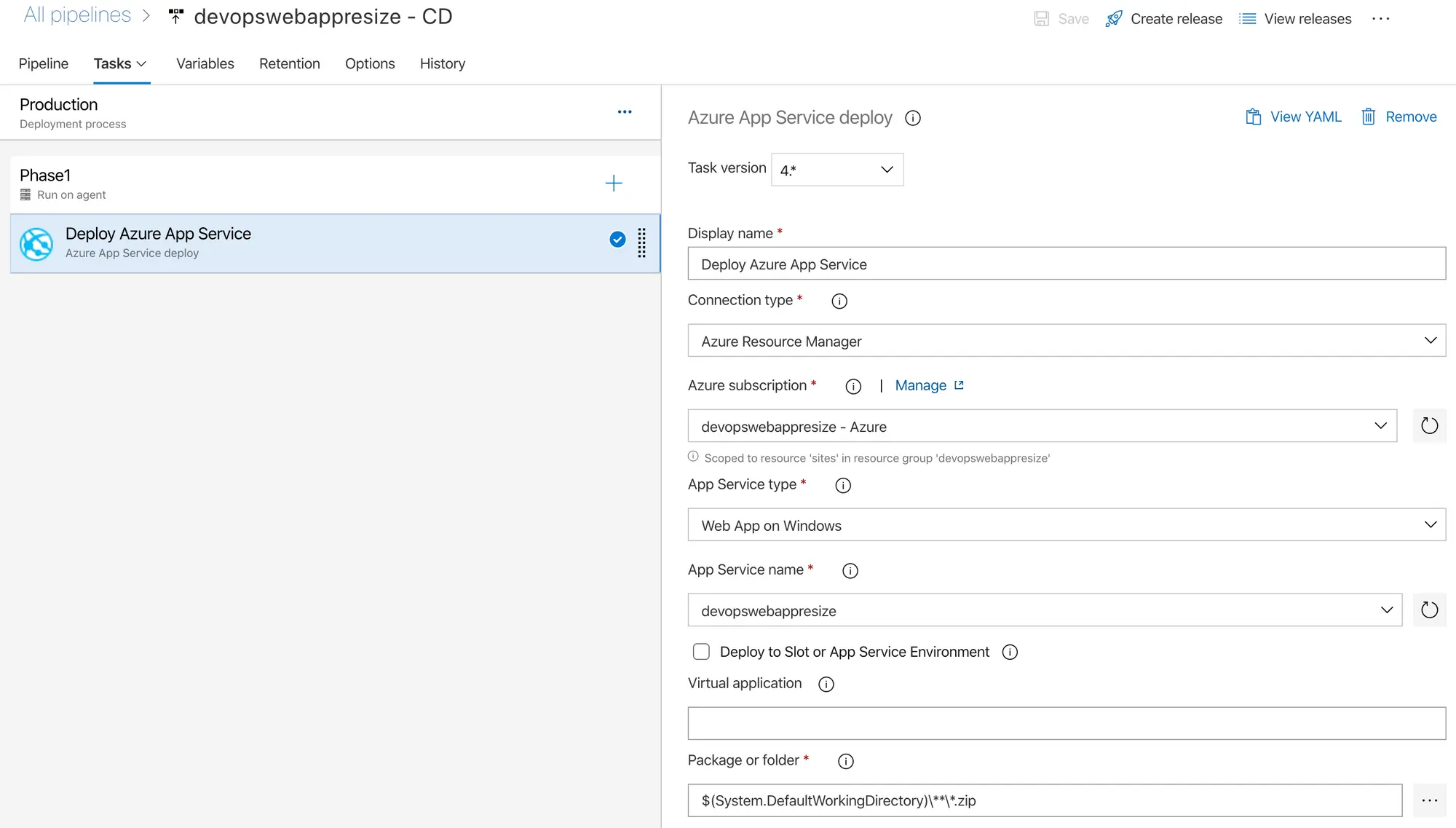The image size is (1456, 828).
Task: Click the drag handle on Deploy task
Action: click(642, 243)
